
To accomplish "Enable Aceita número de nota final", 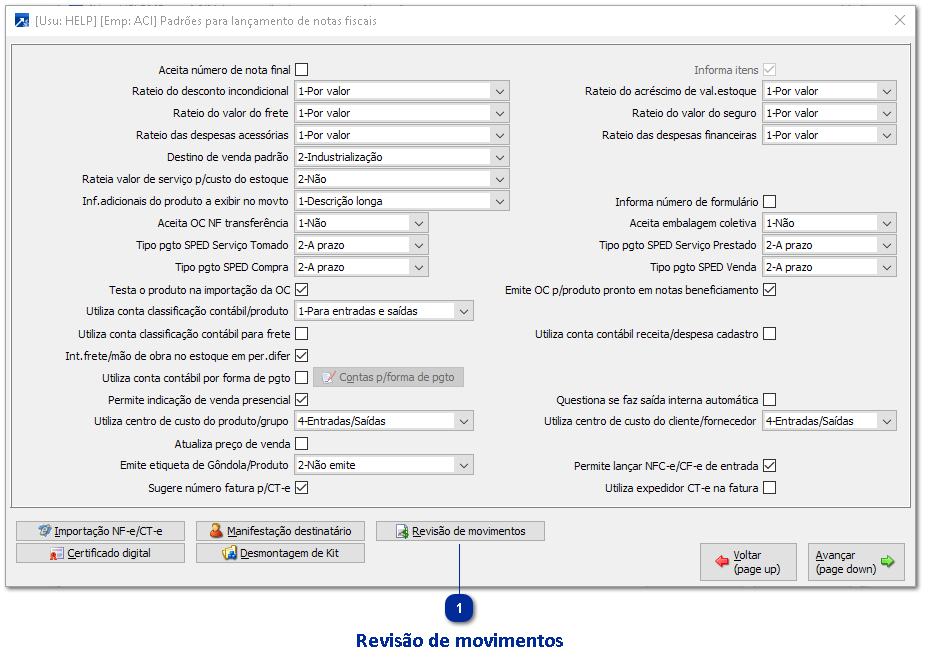I will coord(302,70).
